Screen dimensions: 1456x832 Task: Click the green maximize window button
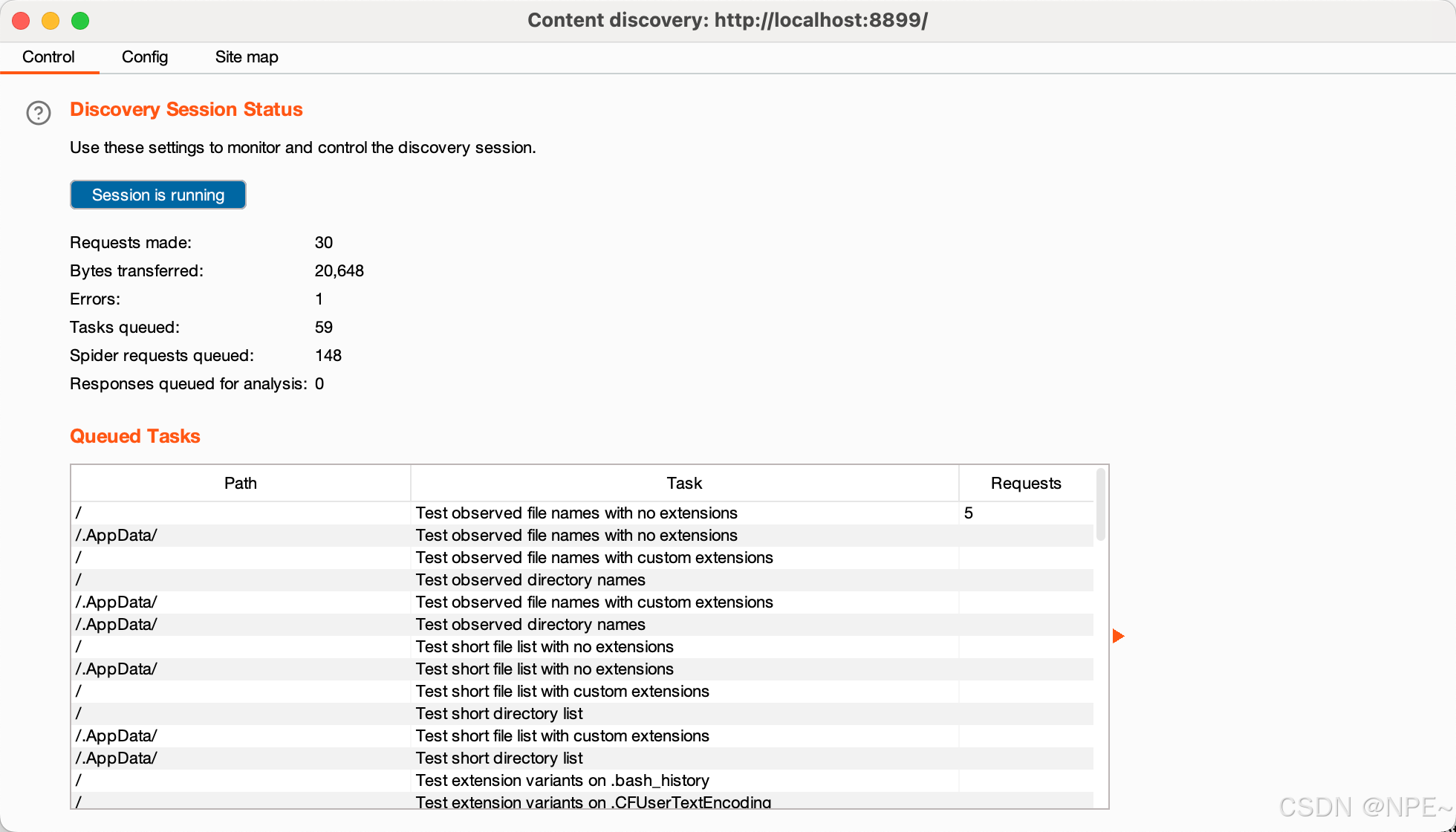(80, 21)
